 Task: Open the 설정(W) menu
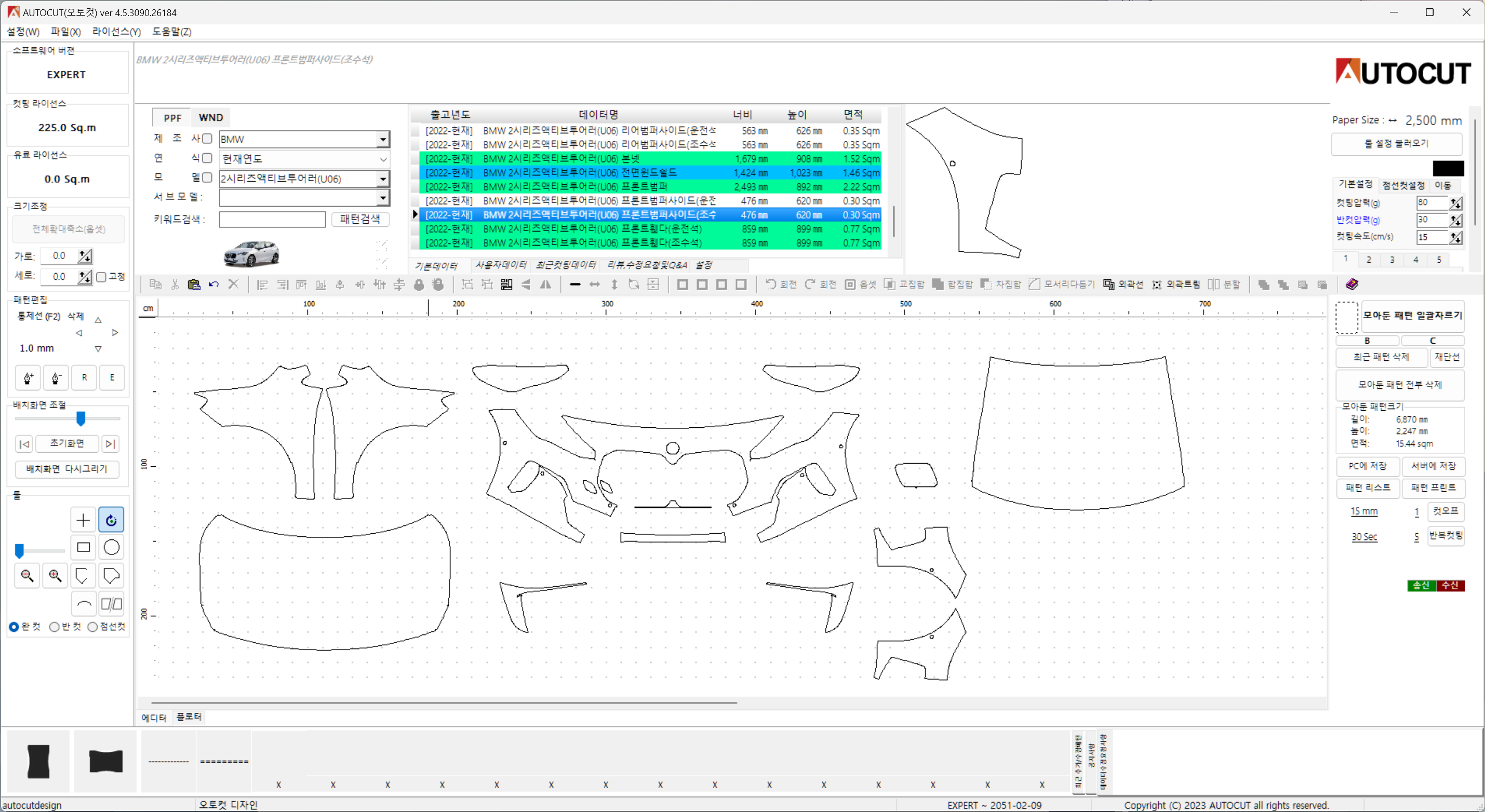pyautogui.click(x=23, y=32)
